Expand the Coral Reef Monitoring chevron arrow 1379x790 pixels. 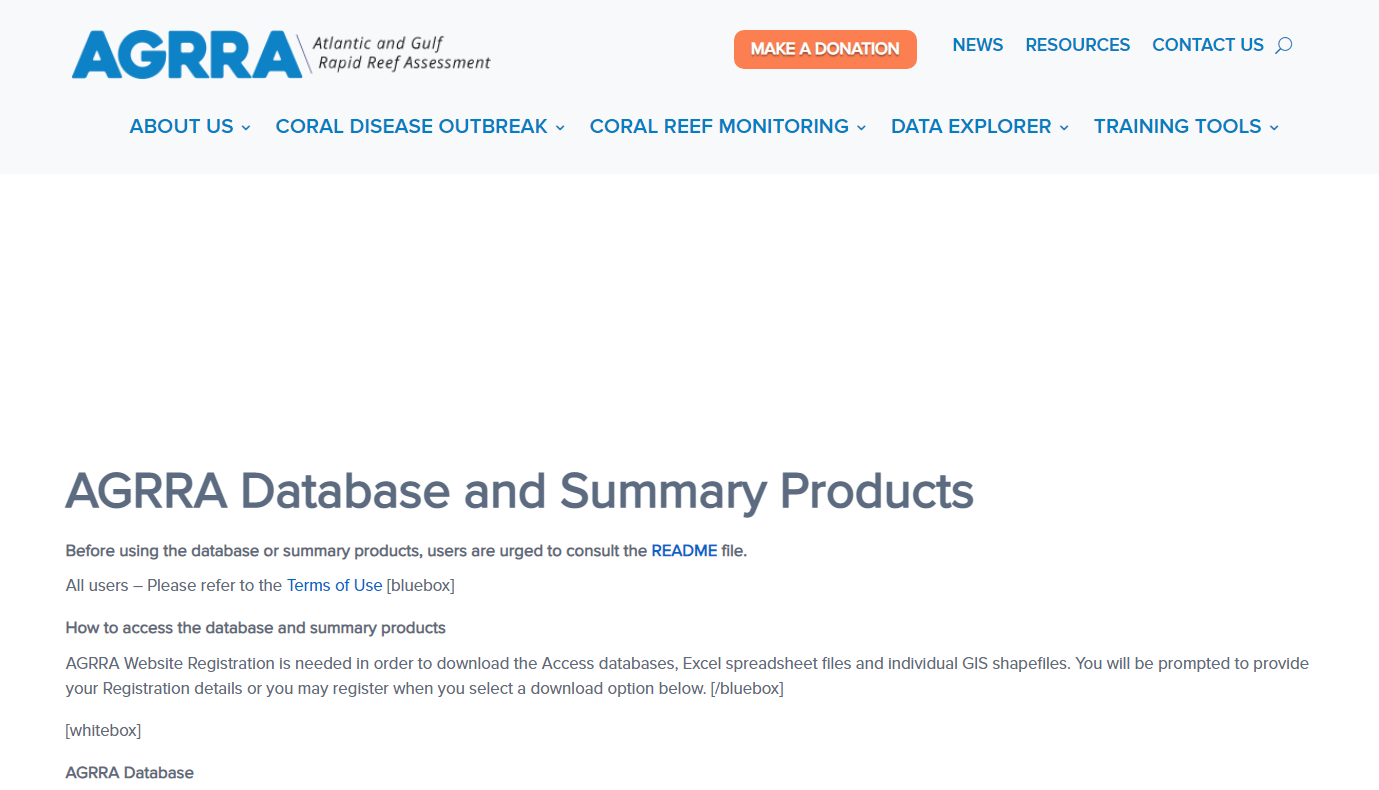(x=861, y=128)
